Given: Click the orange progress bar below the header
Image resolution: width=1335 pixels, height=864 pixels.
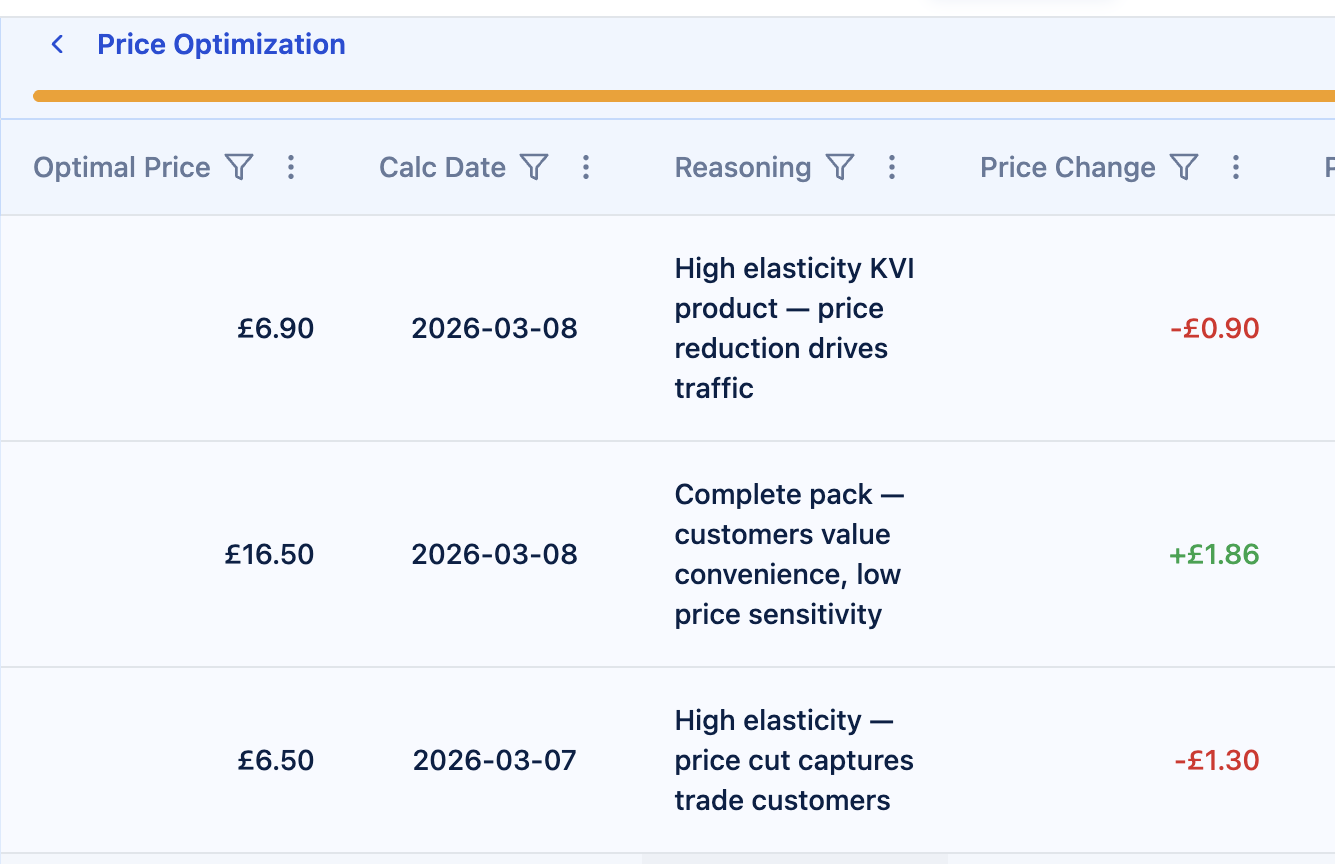Looking at the screenshot, I should 667,95.
